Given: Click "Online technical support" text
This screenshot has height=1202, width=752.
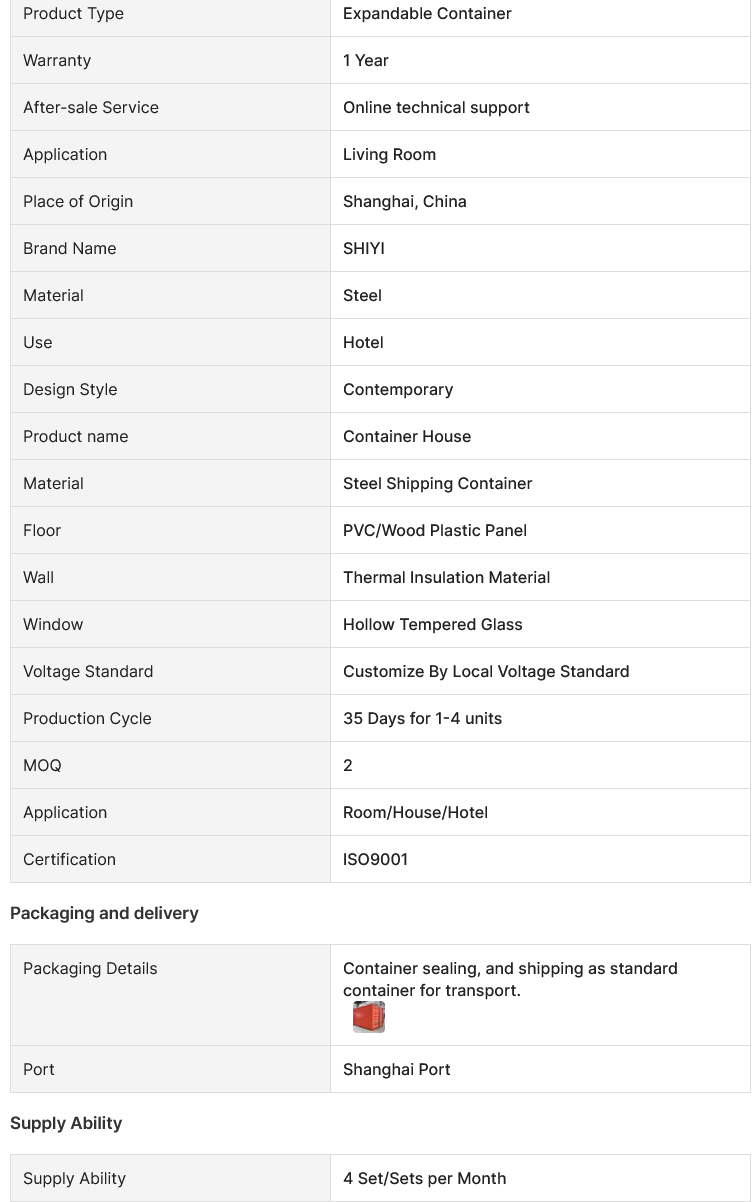Looking at the screenshot, I should click(x=436, y=108).
